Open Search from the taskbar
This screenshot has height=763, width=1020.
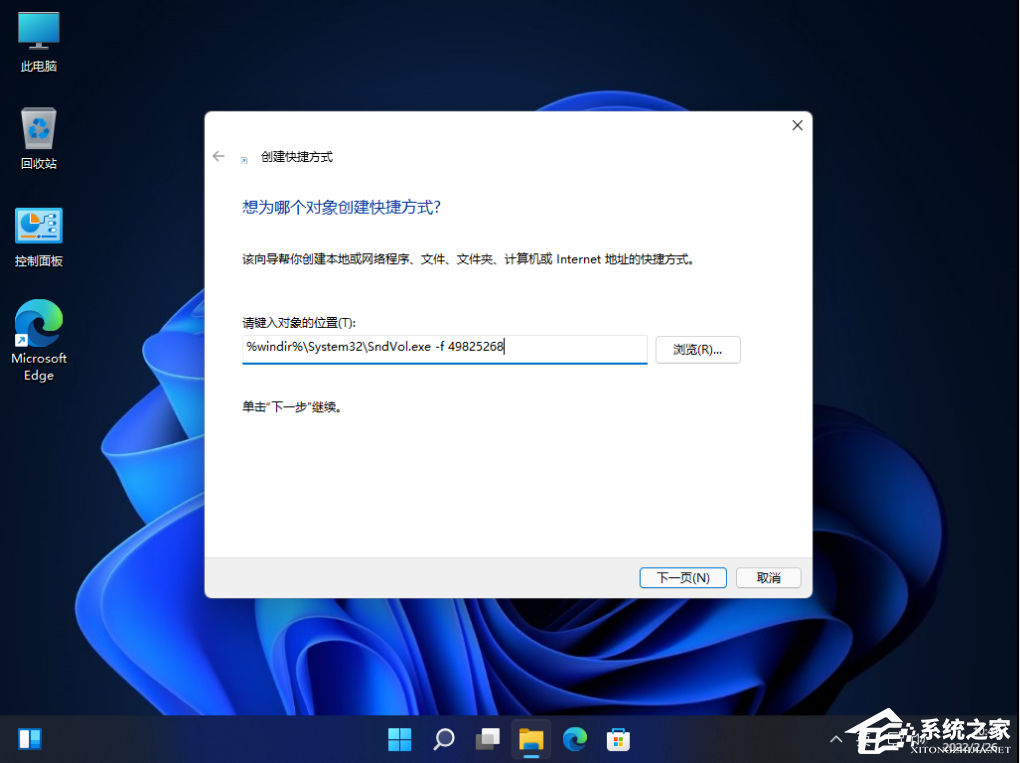(443, 739)
